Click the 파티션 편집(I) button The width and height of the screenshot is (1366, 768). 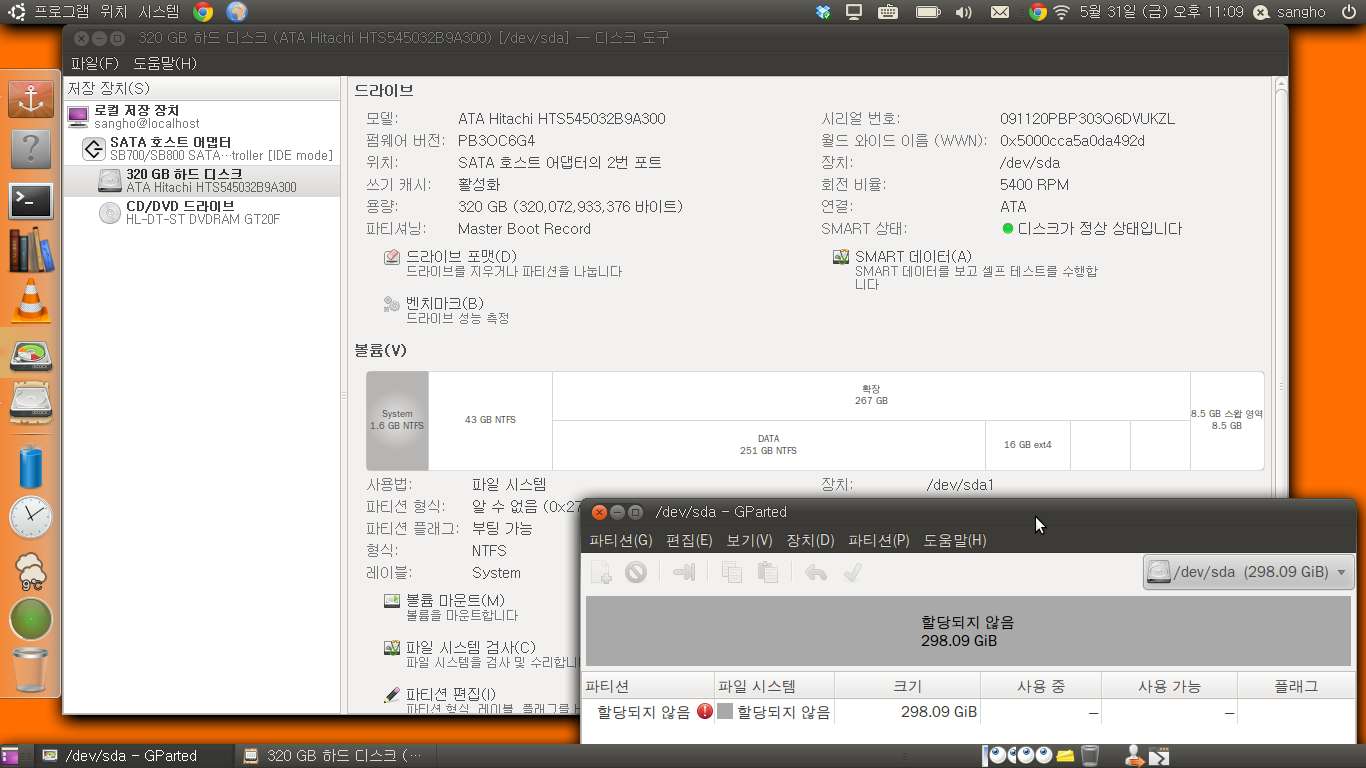coord(481,700)
